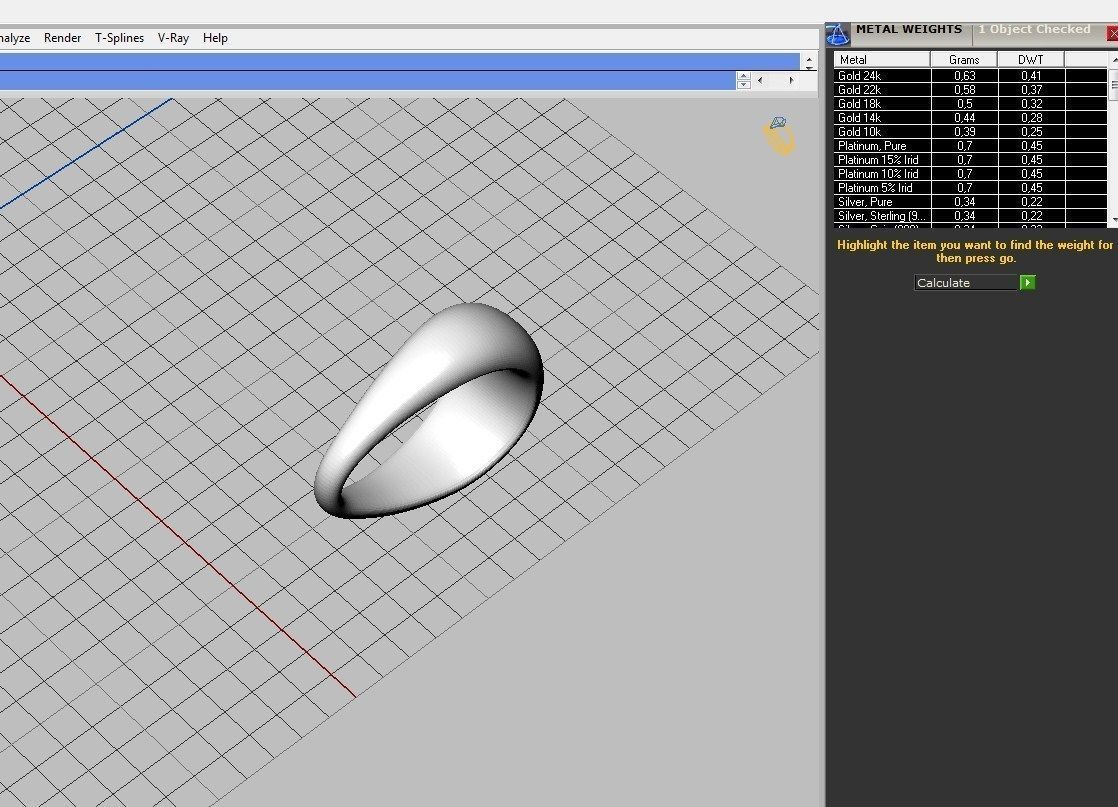The height and width of the screenshot is (807, 1118).
Task: Click the 0,45 DWT value for Platinum 5% Irid
Action: click(x=1031, y=187)
